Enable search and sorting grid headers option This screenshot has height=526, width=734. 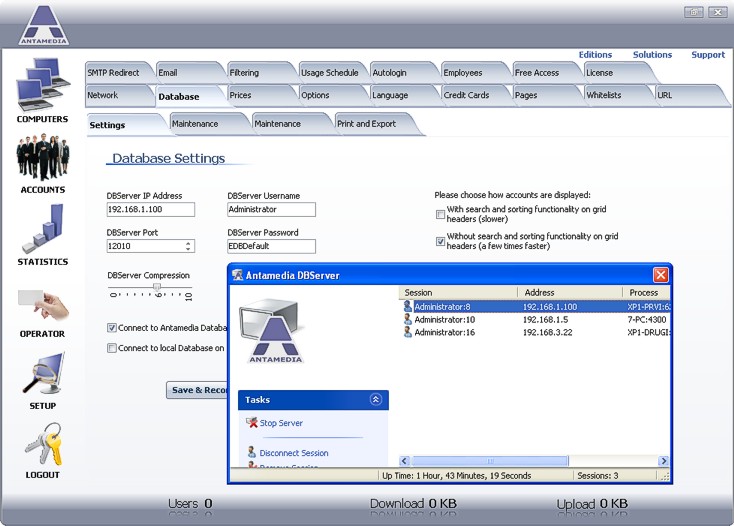tap(440, 214)
